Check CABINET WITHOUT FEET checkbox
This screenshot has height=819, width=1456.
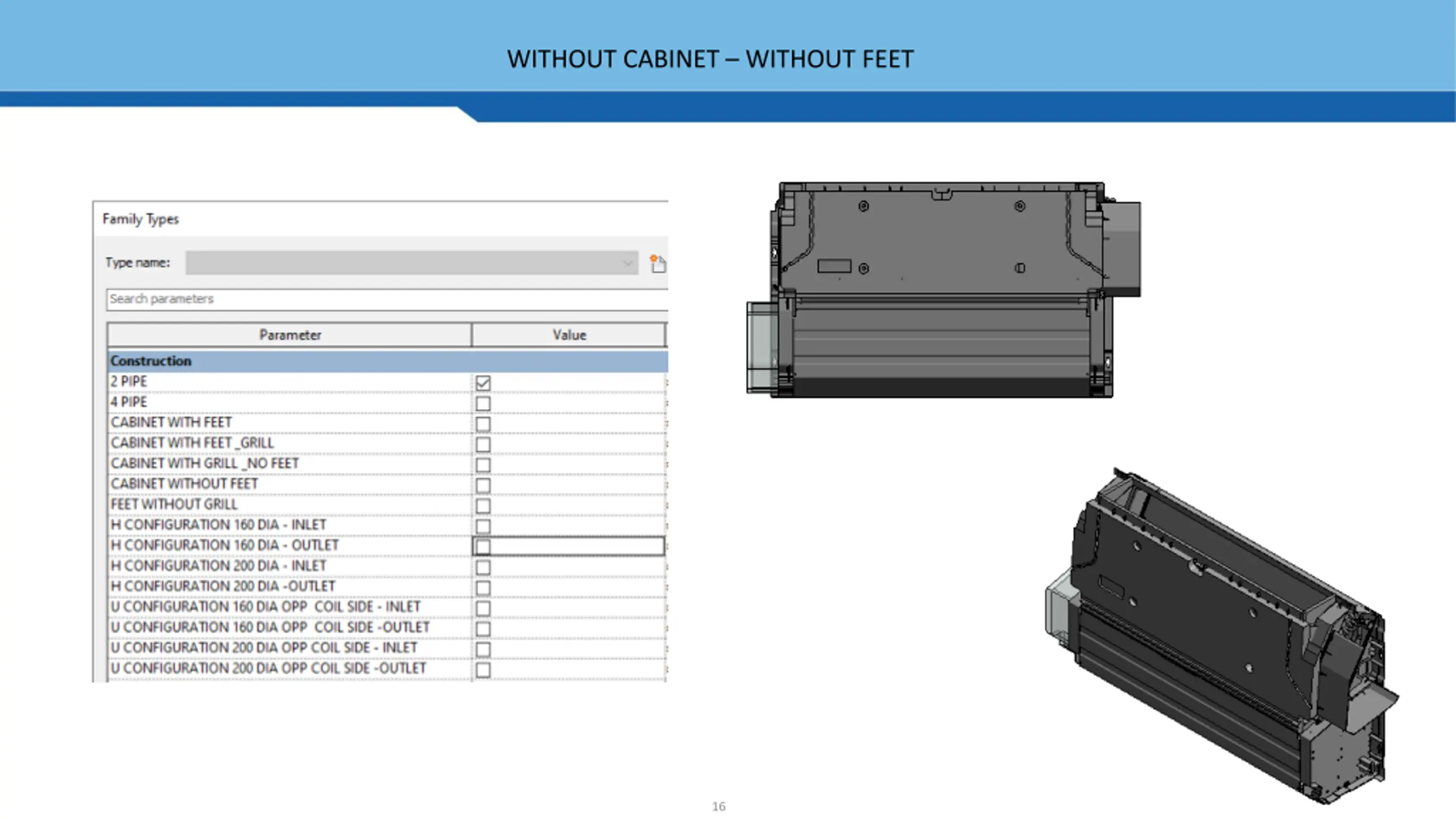point(483,485)
